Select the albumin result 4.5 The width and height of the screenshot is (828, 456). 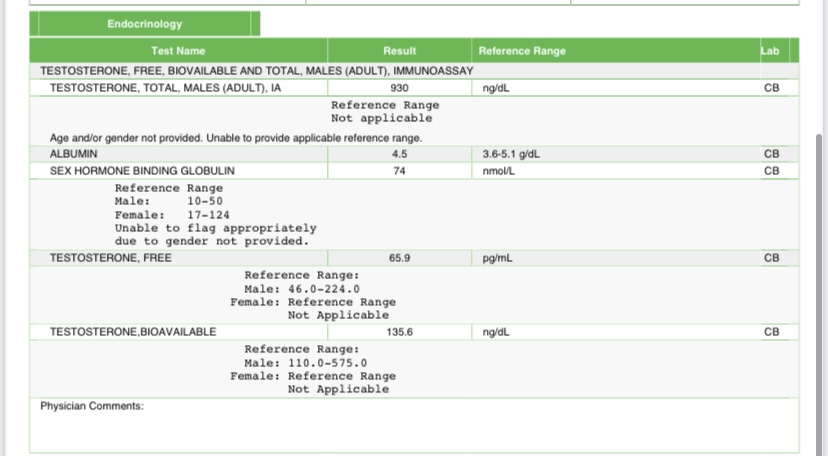point(399,154)
